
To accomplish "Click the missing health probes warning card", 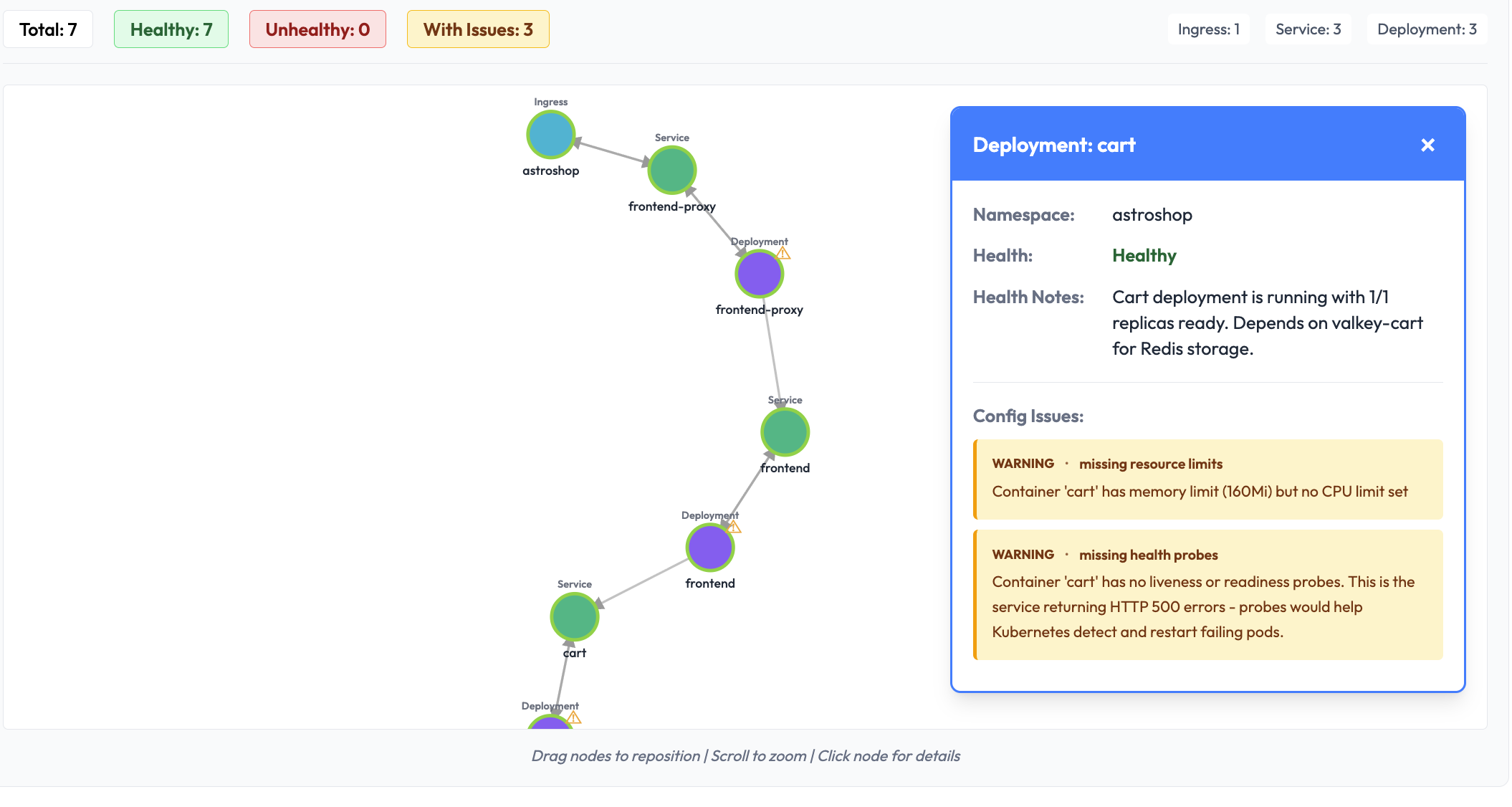I will click(x=1208, y=595).
